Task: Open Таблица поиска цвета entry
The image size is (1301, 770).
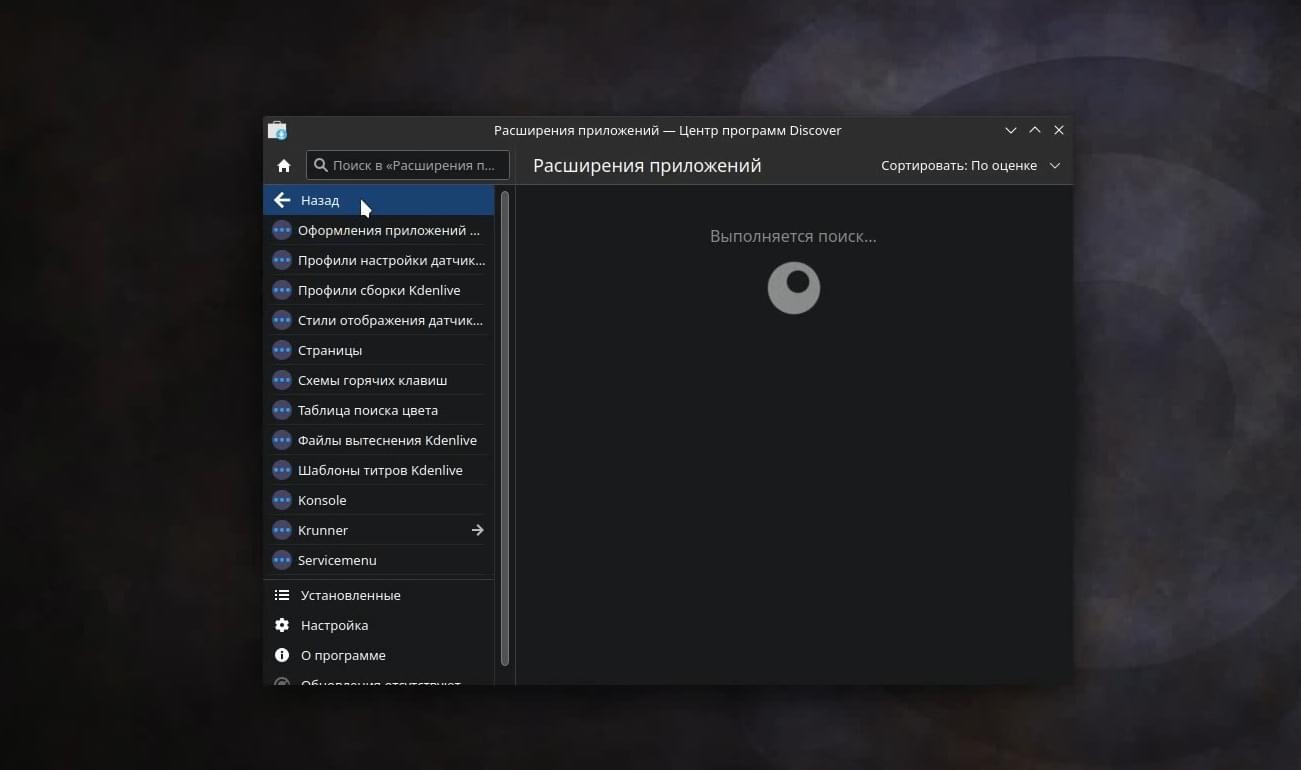Action: point(379,410)
